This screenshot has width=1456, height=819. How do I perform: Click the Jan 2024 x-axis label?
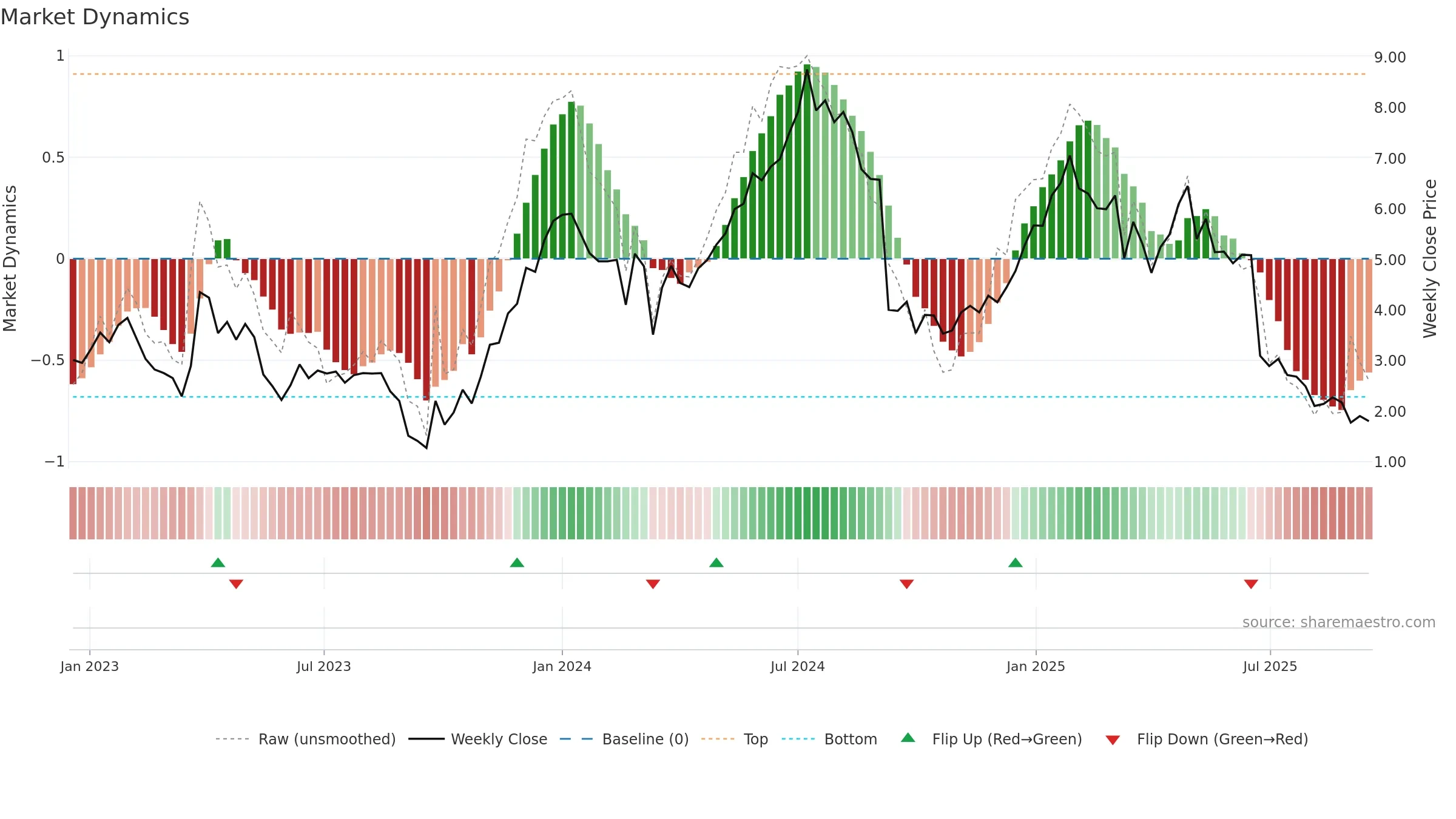(562, 666)
